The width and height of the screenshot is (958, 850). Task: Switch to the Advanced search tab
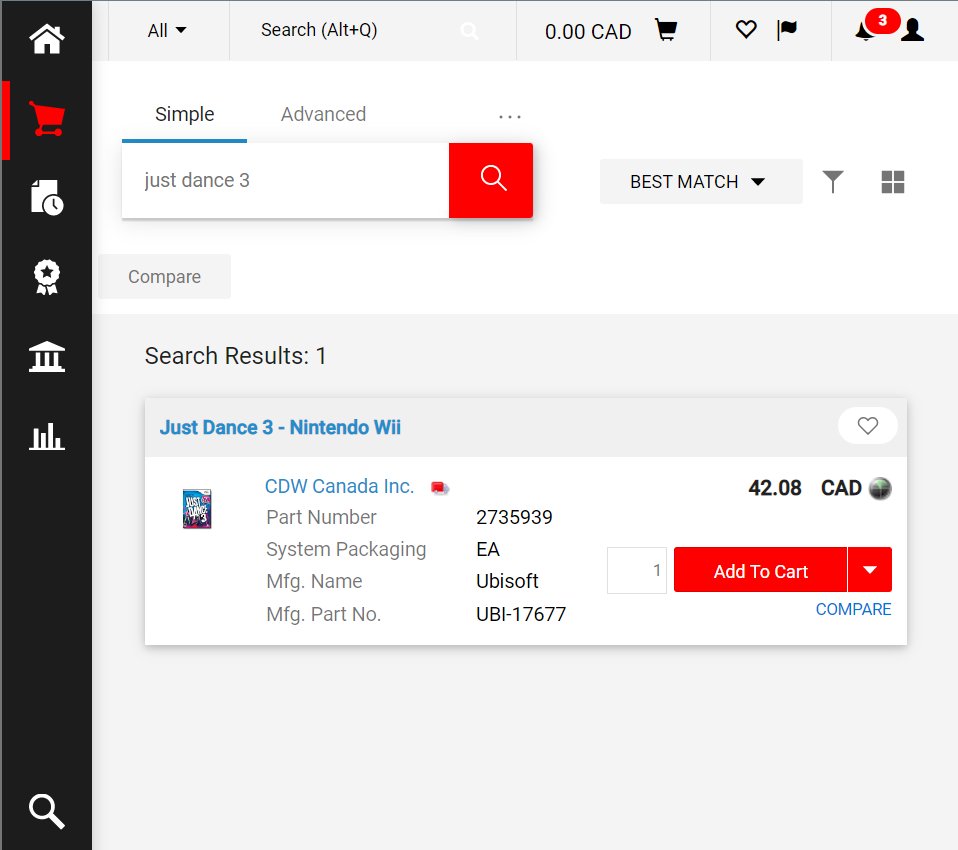tap(323, 114)
